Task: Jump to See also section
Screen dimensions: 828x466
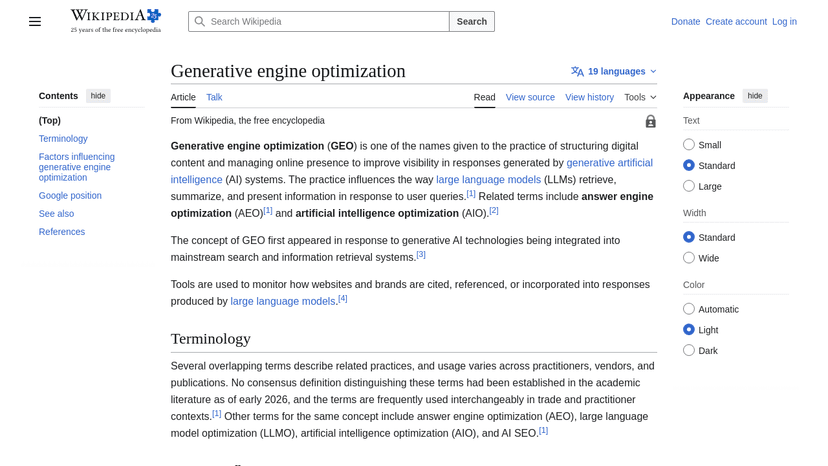Action: coord(56,213)
